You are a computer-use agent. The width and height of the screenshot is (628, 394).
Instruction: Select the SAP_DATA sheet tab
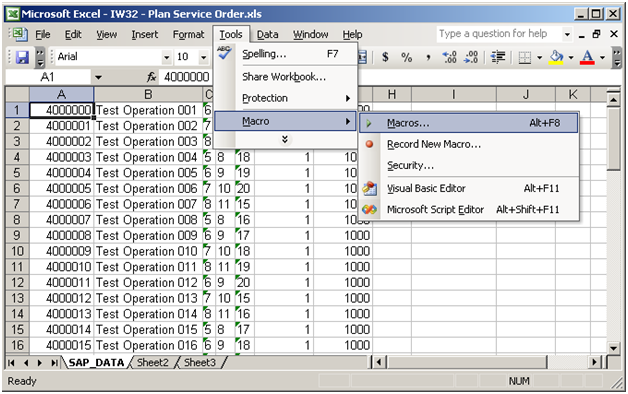coord(96,363)
